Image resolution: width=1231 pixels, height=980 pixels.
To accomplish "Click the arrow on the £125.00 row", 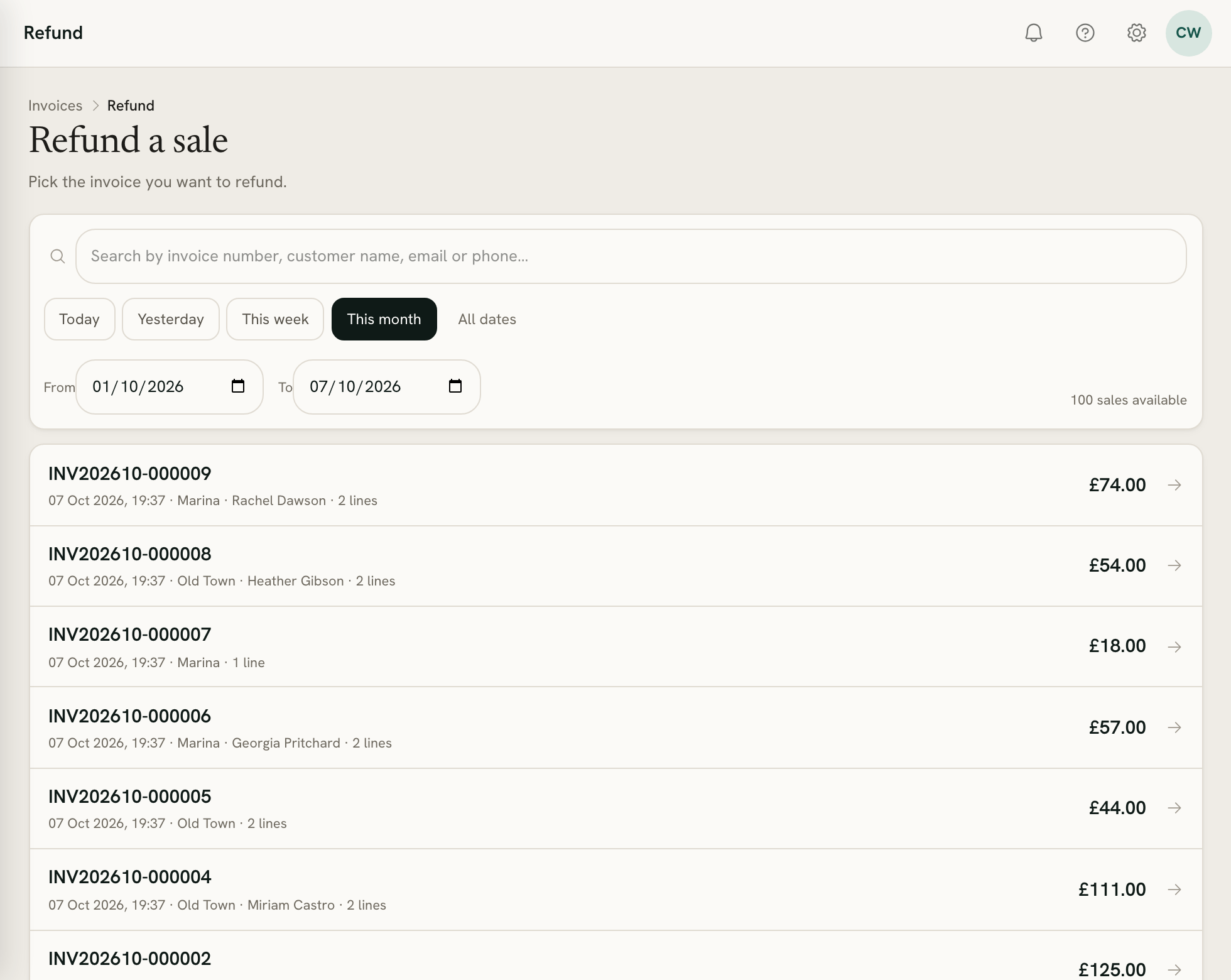I will [1174, 969].
